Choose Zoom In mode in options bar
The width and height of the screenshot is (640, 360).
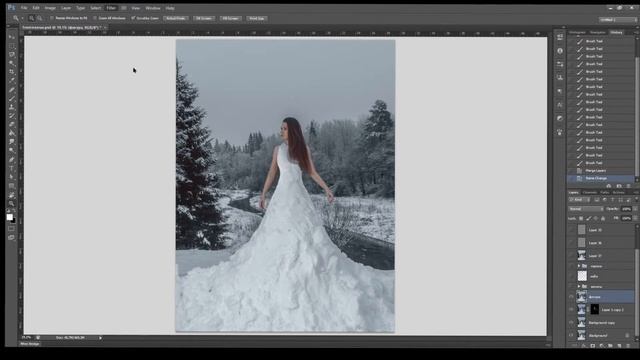tap(31, 18)
